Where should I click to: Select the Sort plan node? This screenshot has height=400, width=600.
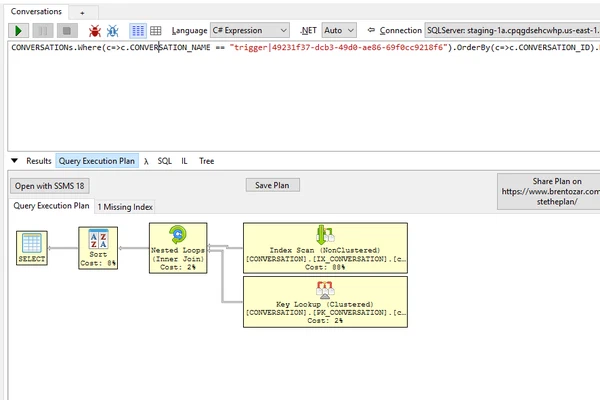(x=98, y=248)
